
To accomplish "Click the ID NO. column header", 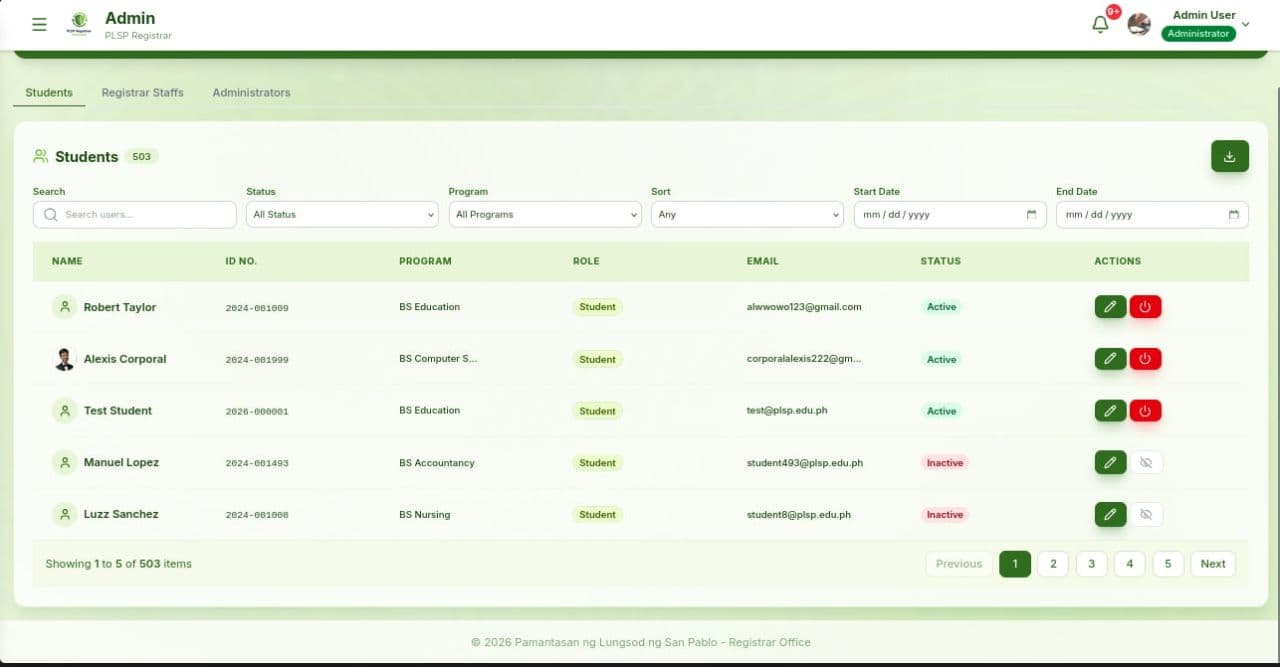I will coord(241,261).
